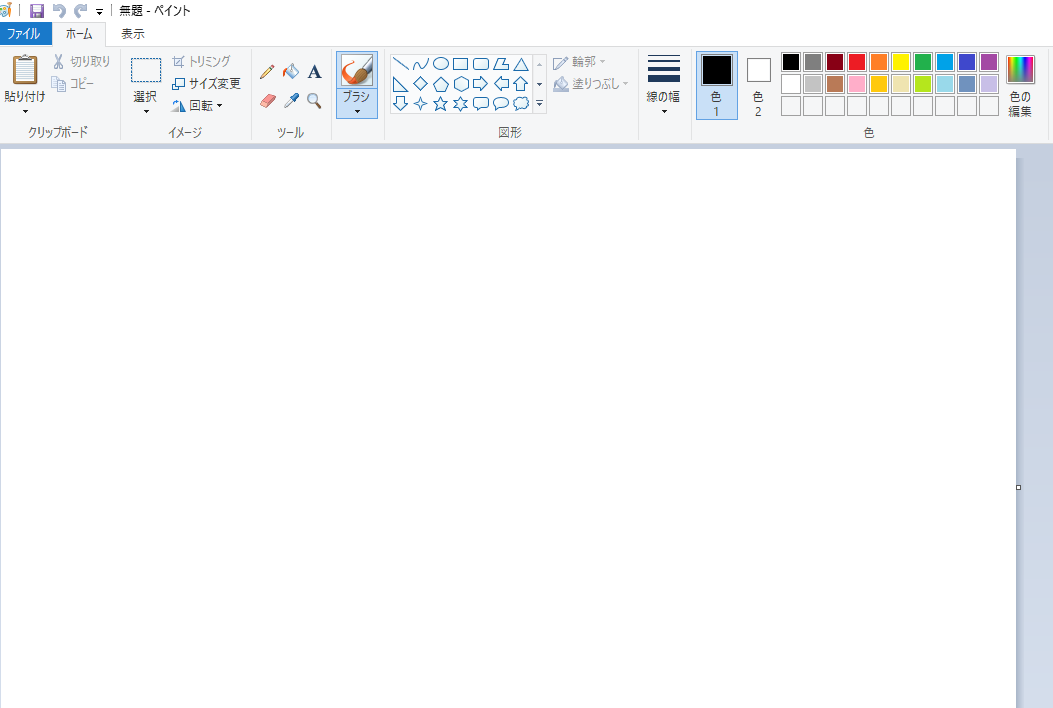Activate 色 2 background color
This screenshot has width=1053, height=708.
coord(758,84)
